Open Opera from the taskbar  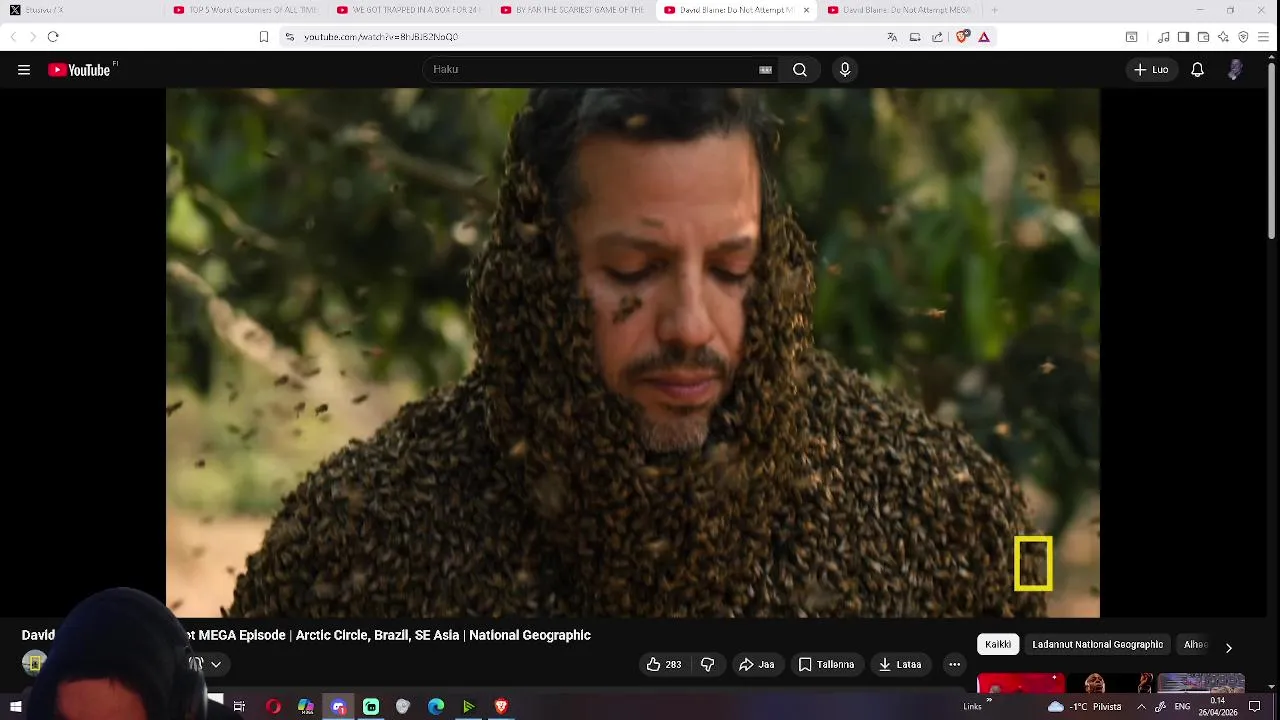coord(273,707)
